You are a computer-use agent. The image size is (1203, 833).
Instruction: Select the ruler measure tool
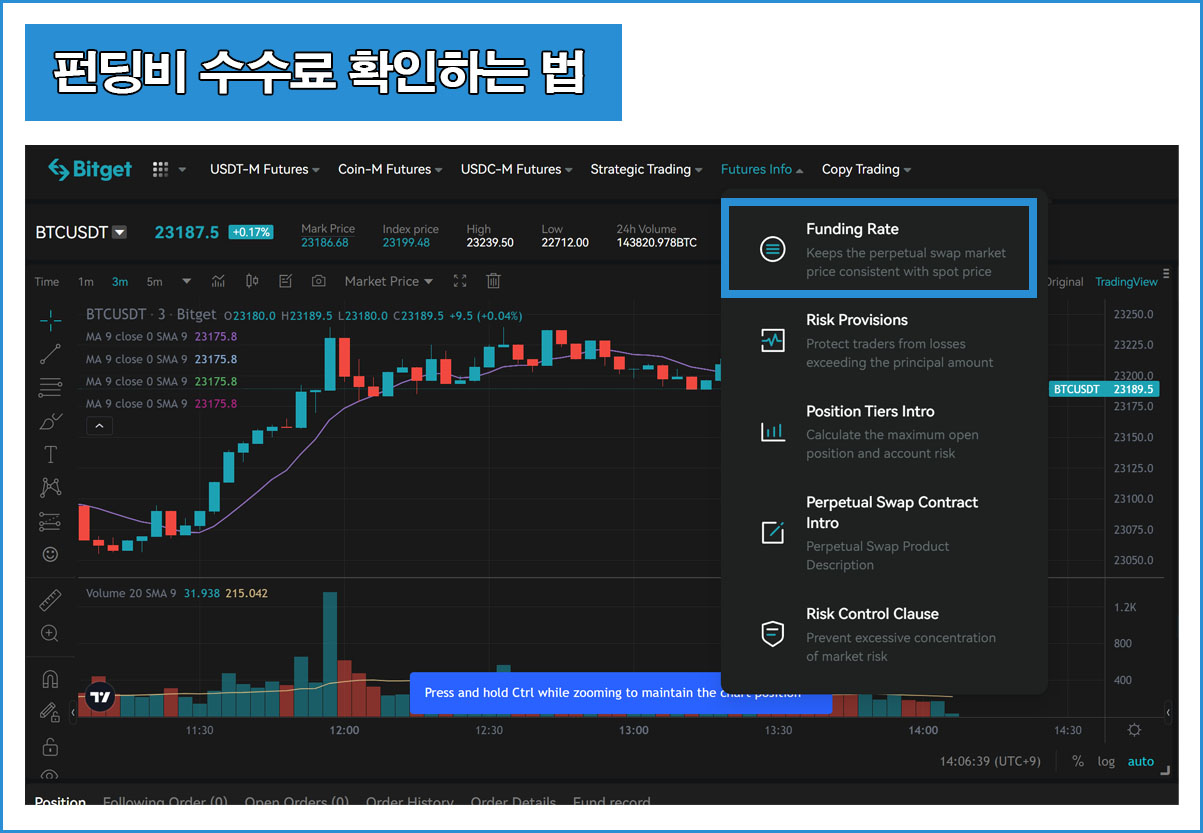tap(50, 600)
